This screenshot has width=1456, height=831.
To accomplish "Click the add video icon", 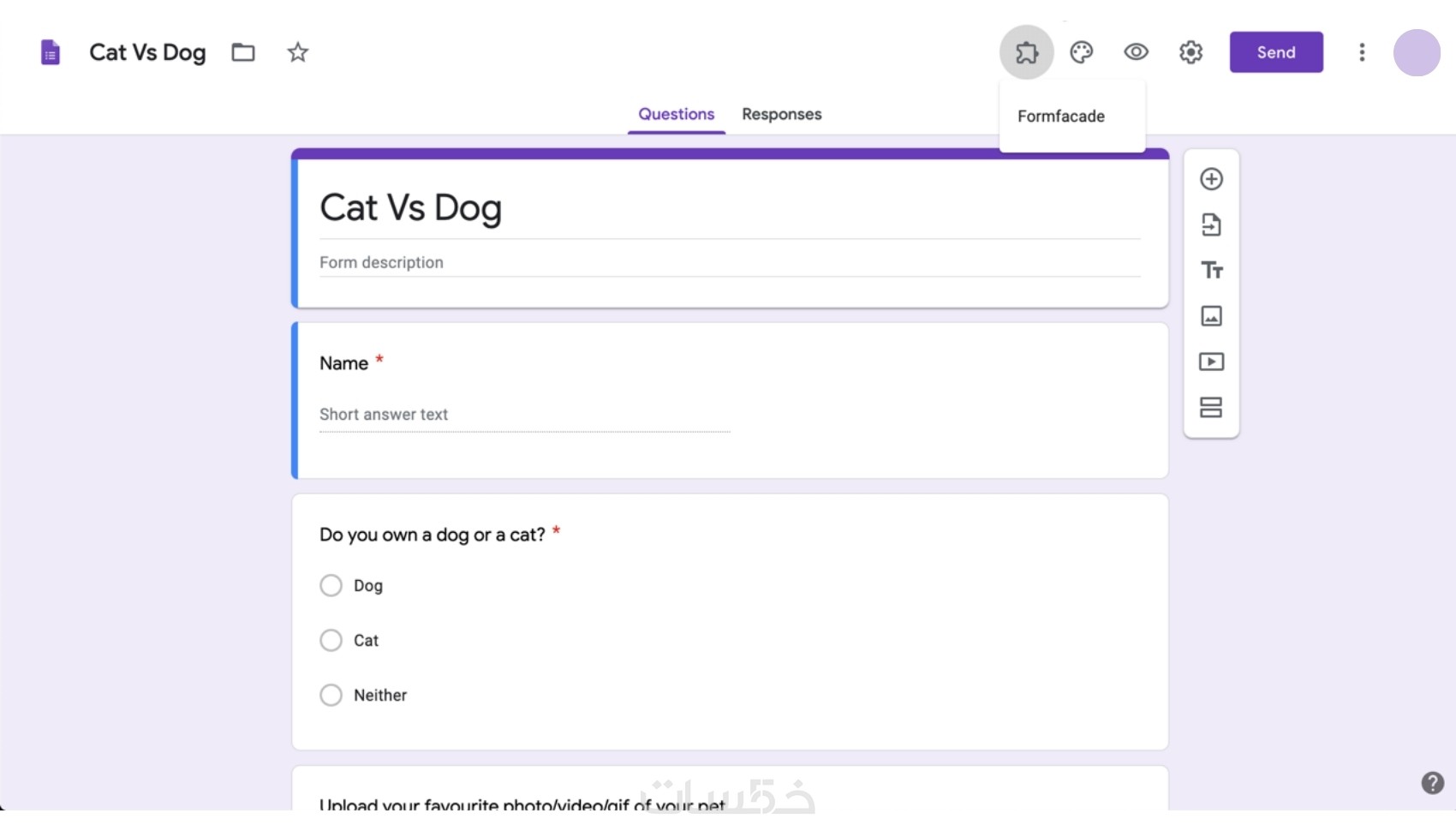I will coord(1211,362).
